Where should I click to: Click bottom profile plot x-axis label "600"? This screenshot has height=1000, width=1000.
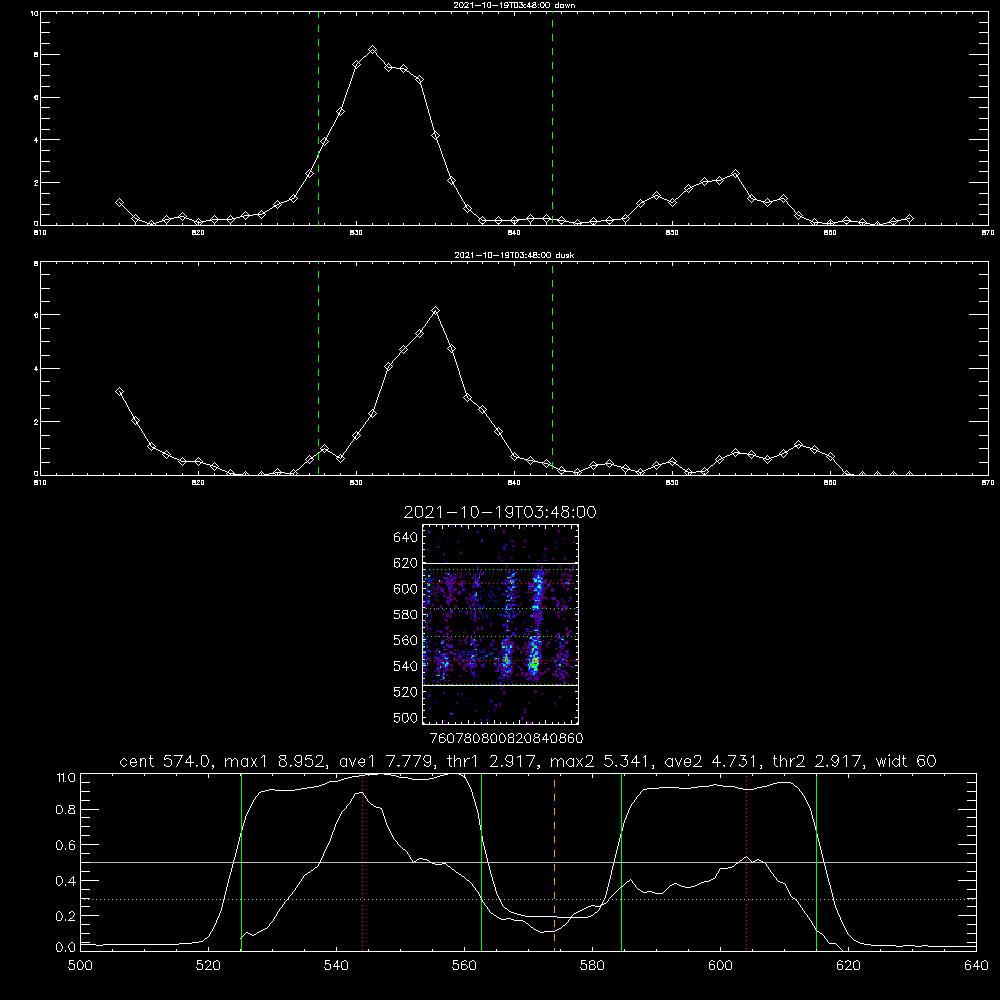721,966
